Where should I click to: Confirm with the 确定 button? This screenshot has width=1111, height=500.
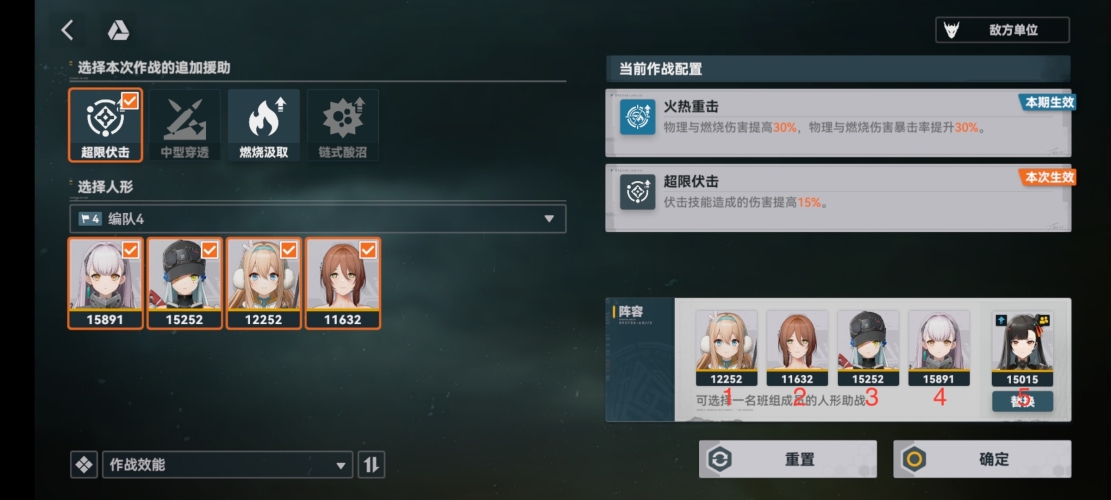point(982,459)
